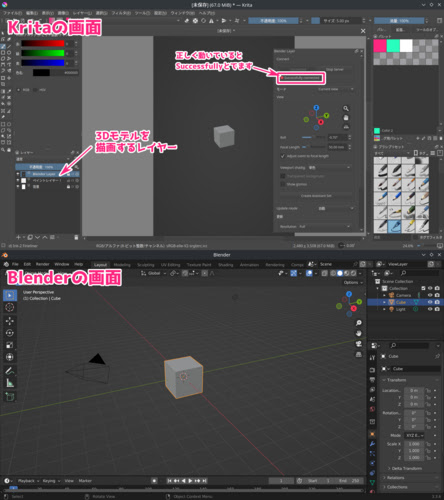Choose the Blender Add Cube tool

10,397
